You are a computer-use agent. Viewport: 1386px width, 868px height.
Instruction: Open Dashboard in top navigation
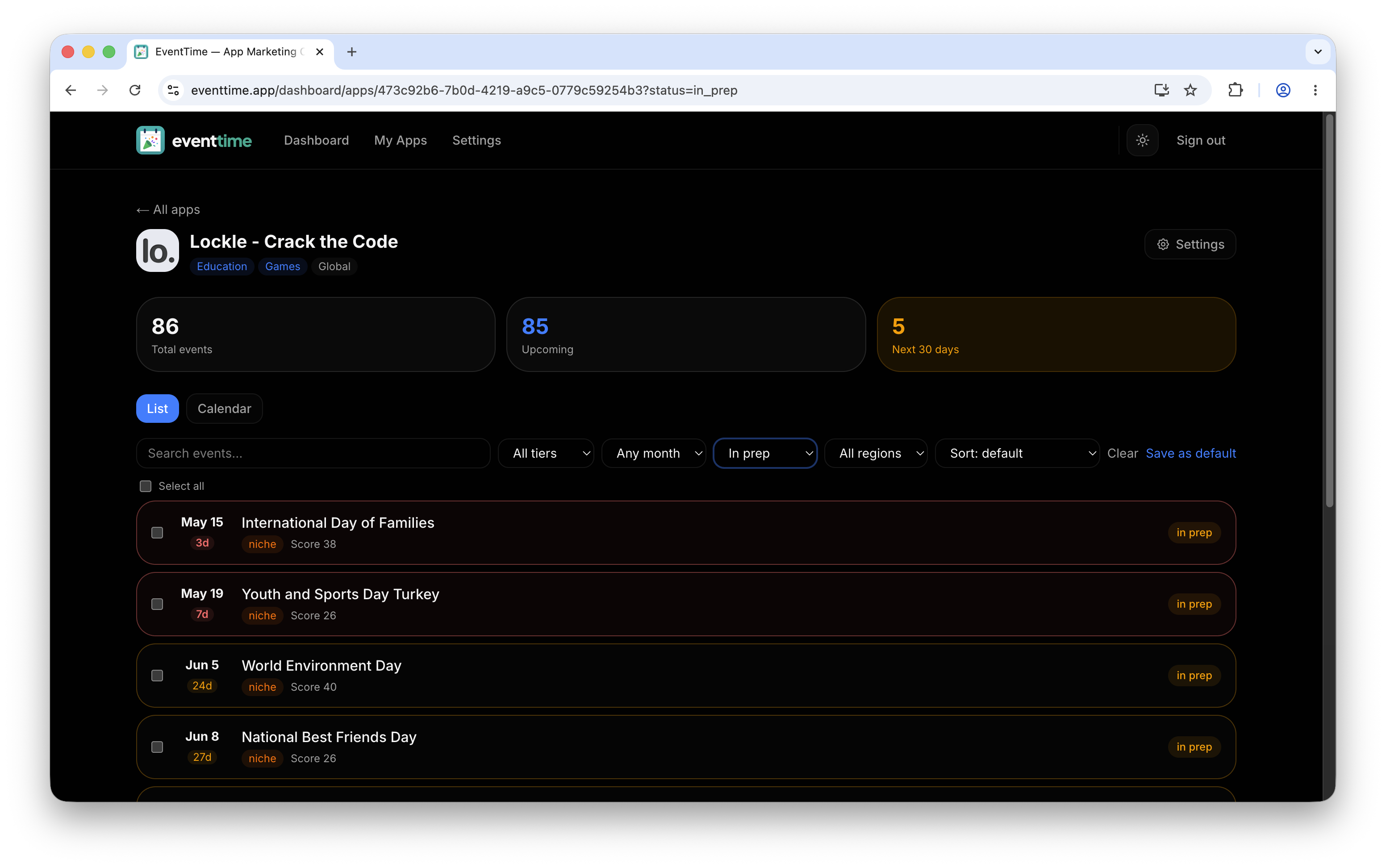tap(316, 140)
